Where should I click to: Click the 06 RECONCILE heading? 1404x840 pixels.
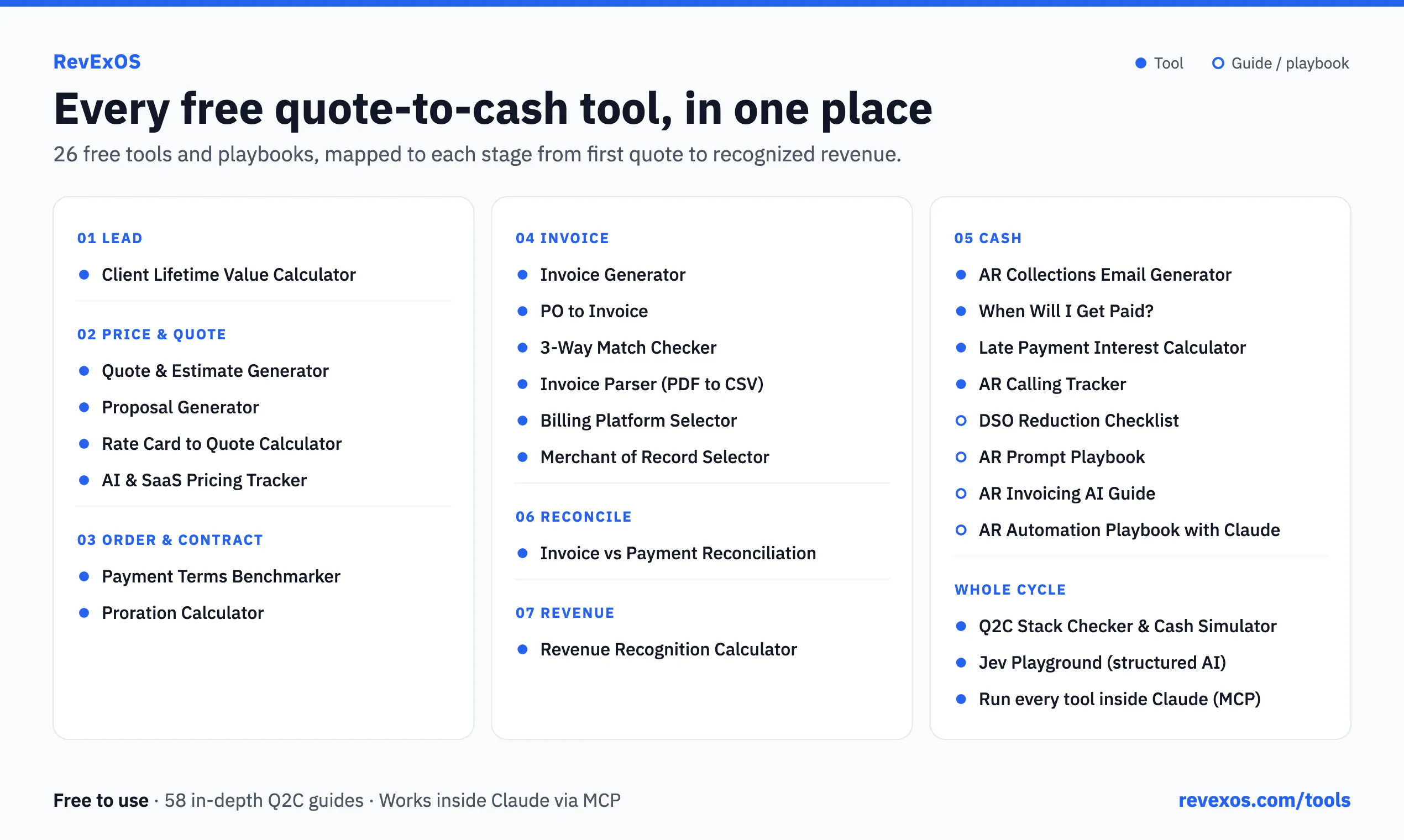pyautogui.click(x=574, y=517)
